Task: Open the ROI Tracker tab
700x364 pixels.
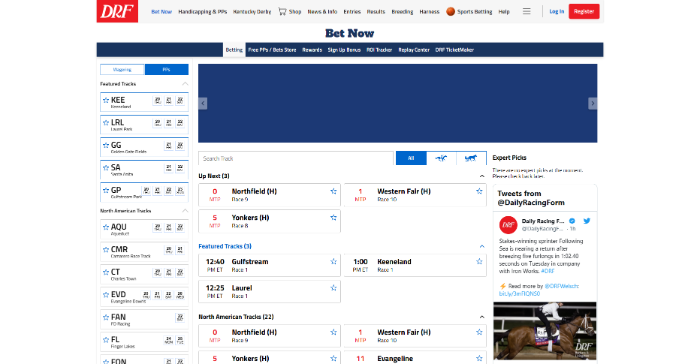Action: coord(379,50)
